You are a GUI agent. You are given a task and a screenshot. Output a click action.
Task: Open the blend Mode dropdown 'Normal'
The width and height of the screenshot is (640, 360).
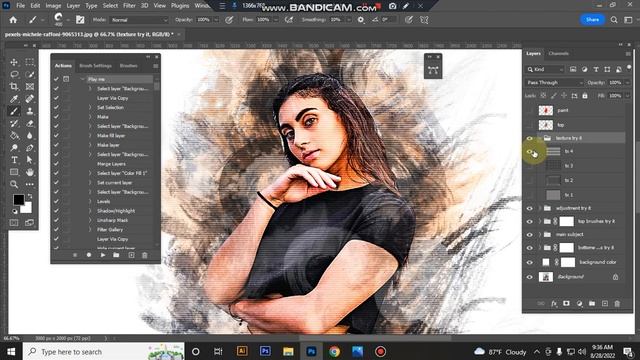tap(139, 20)
